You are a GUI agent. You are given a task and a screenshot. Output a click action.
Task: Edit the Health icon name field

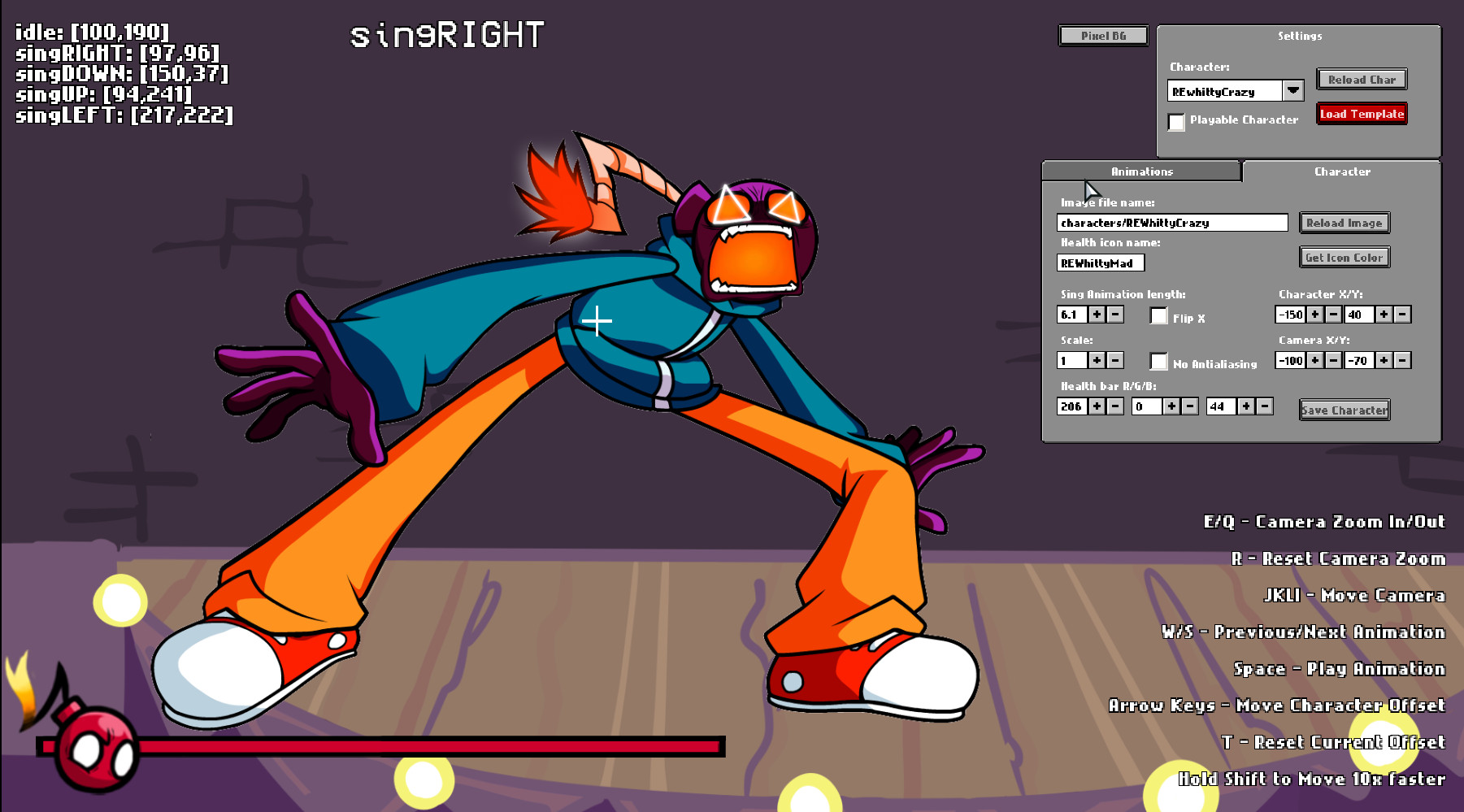point(1099,263)
